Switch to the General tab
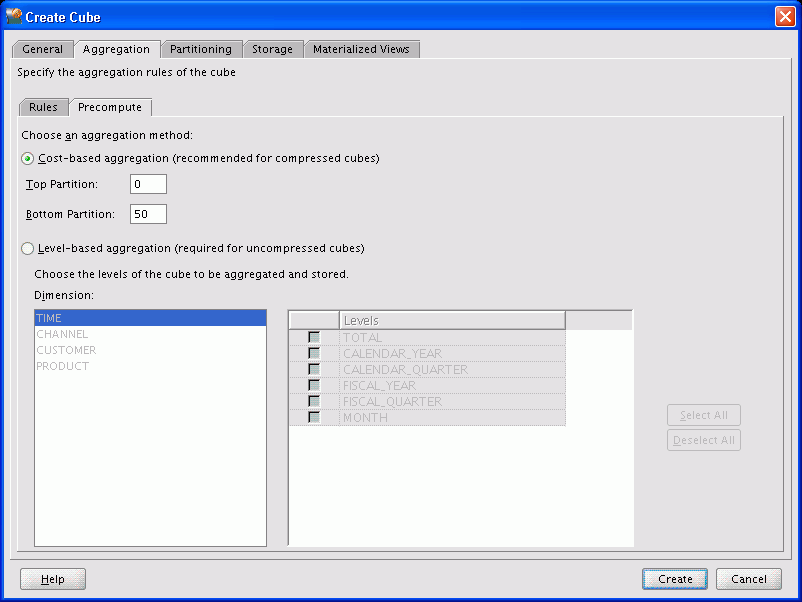802x602 pixels. tap(42, 48)
